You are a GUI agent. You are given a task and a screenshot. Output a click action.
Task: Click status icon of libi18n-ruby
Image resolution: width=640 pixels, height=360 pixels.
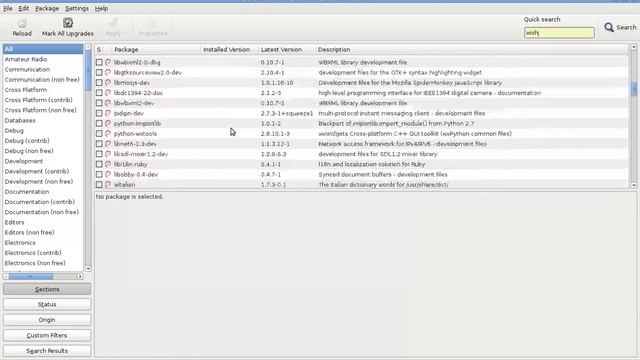click(108, 164)
